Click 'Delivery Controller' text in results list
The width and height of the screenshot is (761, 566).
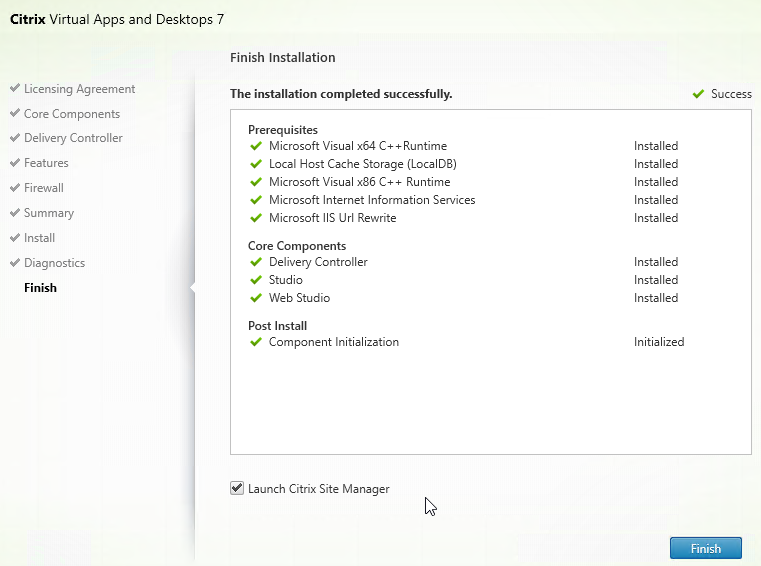pyautogui.click(x=318, y=262)
